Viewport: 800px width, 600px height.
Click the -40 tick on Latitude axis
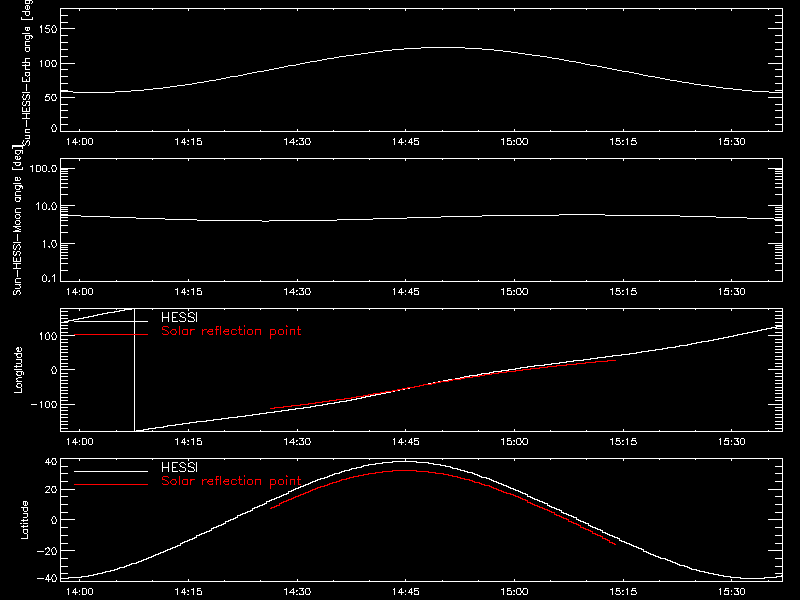47,579
